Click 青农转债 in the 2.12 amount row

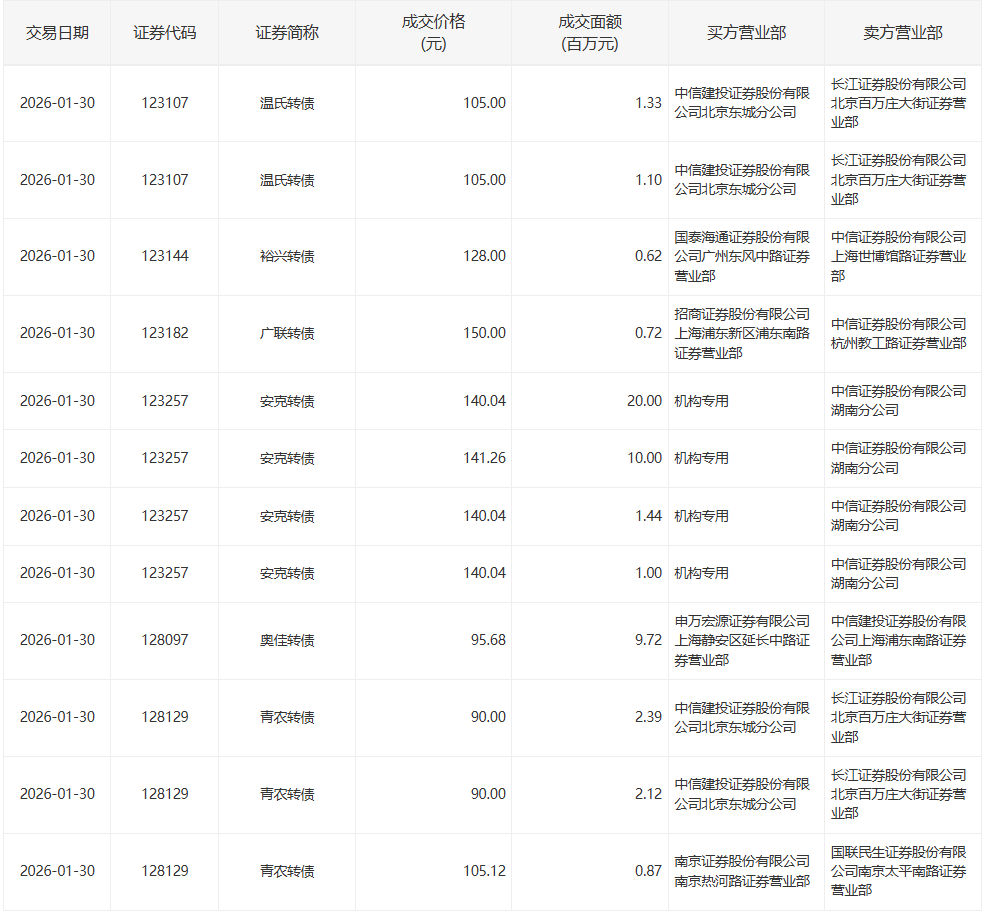click(x=287, y=794)
